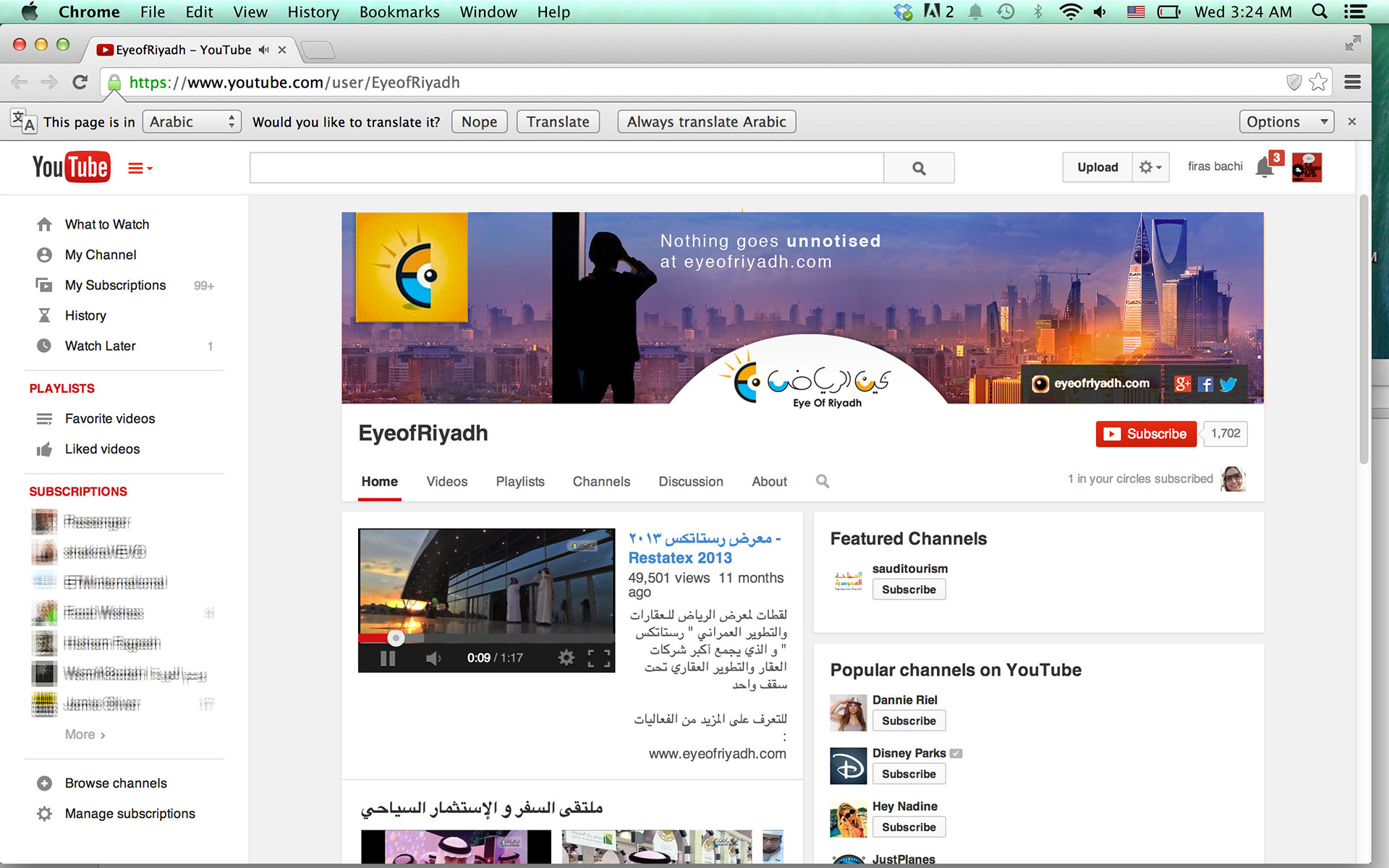Viewport: 1389px width, 868px height.
Task: Open Spotlight search icon
Action: pos(1320,12)
